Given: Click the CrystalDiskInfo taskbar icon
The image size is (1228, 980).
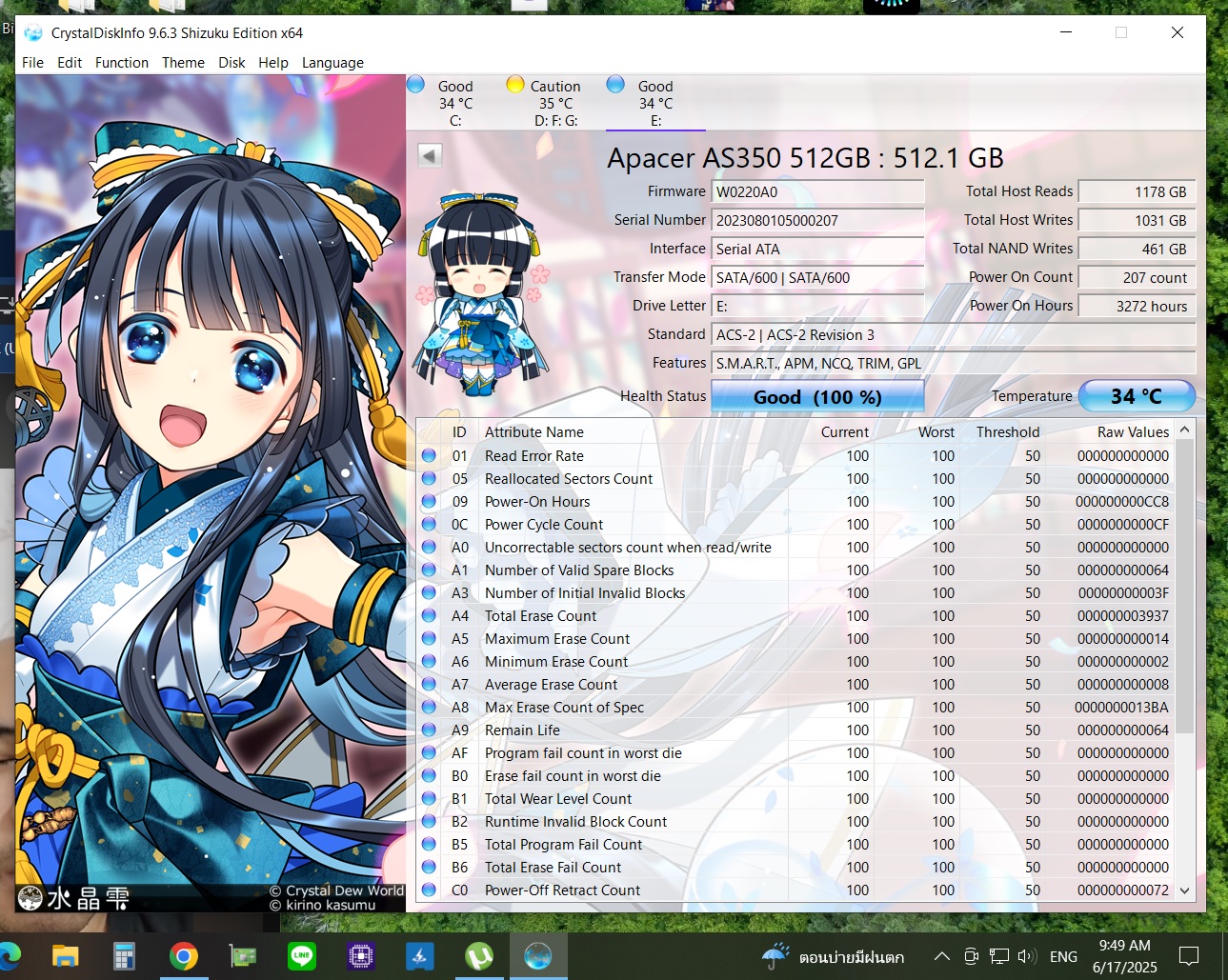Looking at the screenshot, I should (x=538, y=956).
